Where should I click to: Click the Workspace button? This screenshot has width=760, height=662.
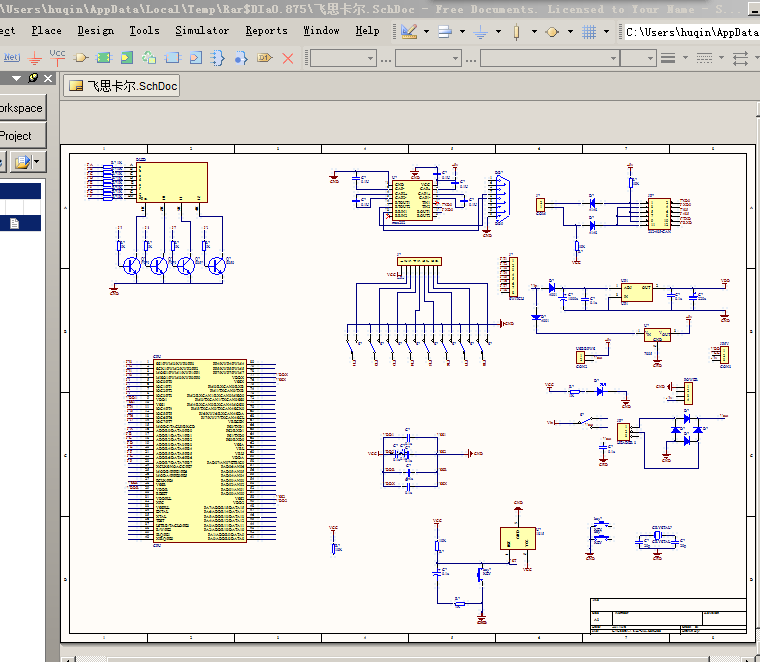tap(22, 108)
